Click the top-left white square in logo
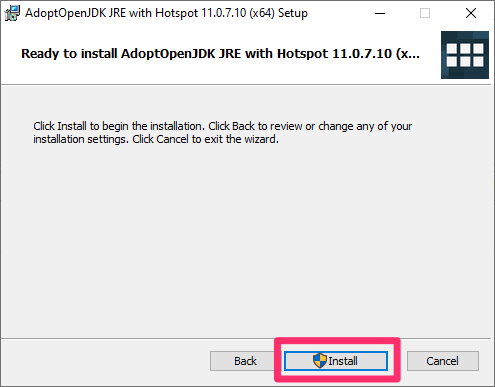 click(452, 49)
